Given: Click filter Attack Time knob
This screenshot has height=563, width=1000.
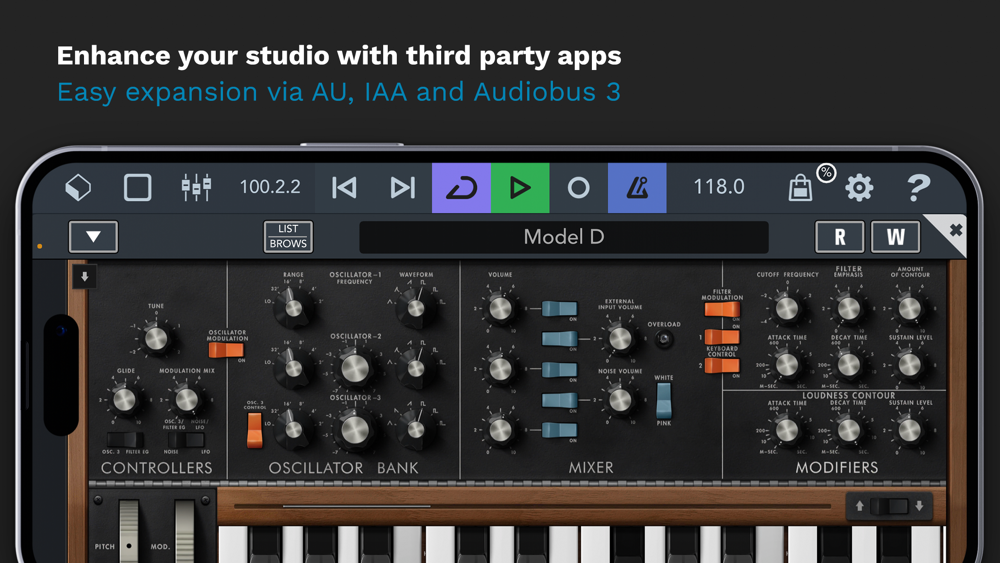Looking at the screenshot, I should tap(787, 365).
